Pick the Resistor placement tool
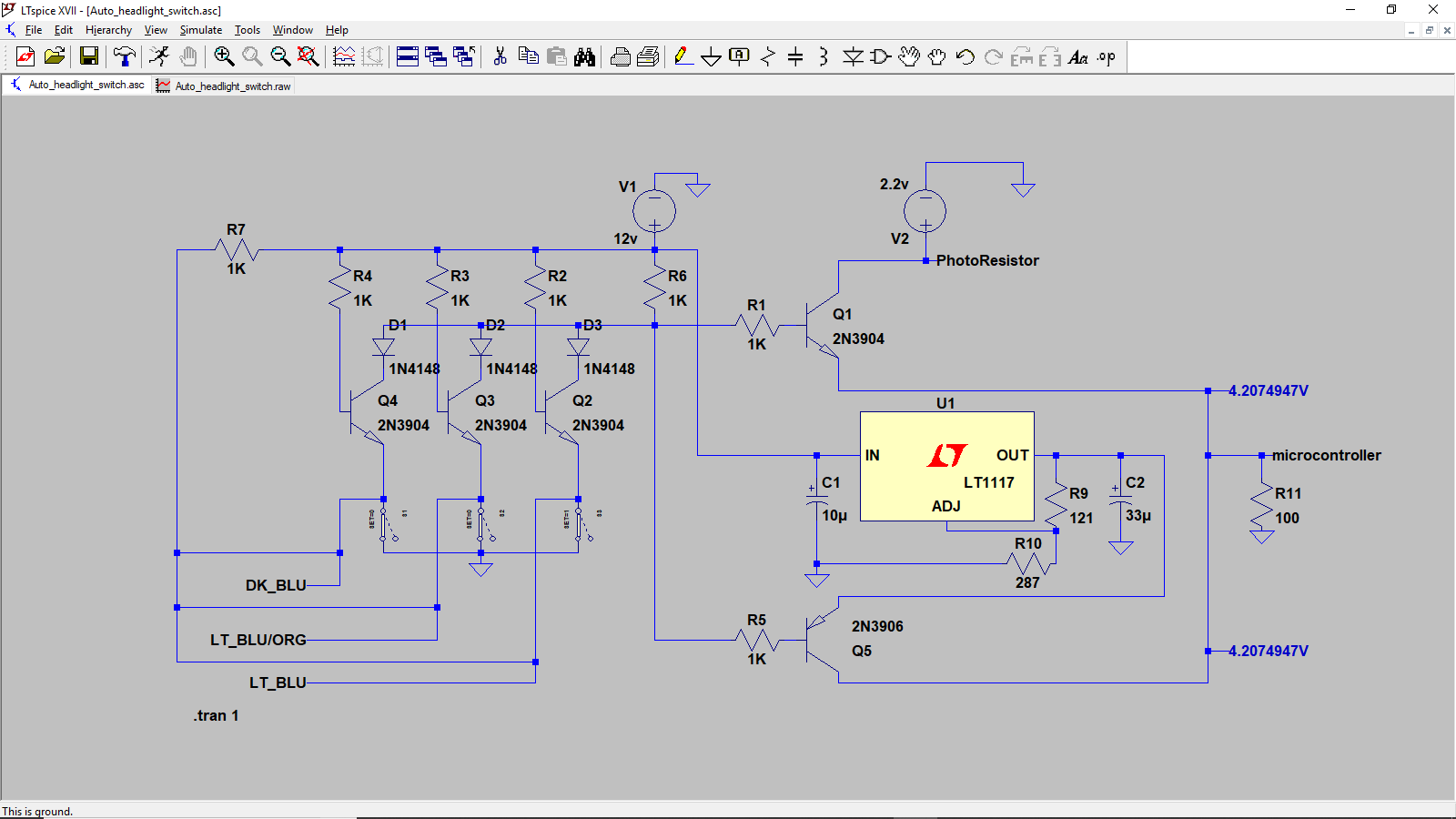The height and width of the screenshot is (819, 1456). tap(767, 57)
